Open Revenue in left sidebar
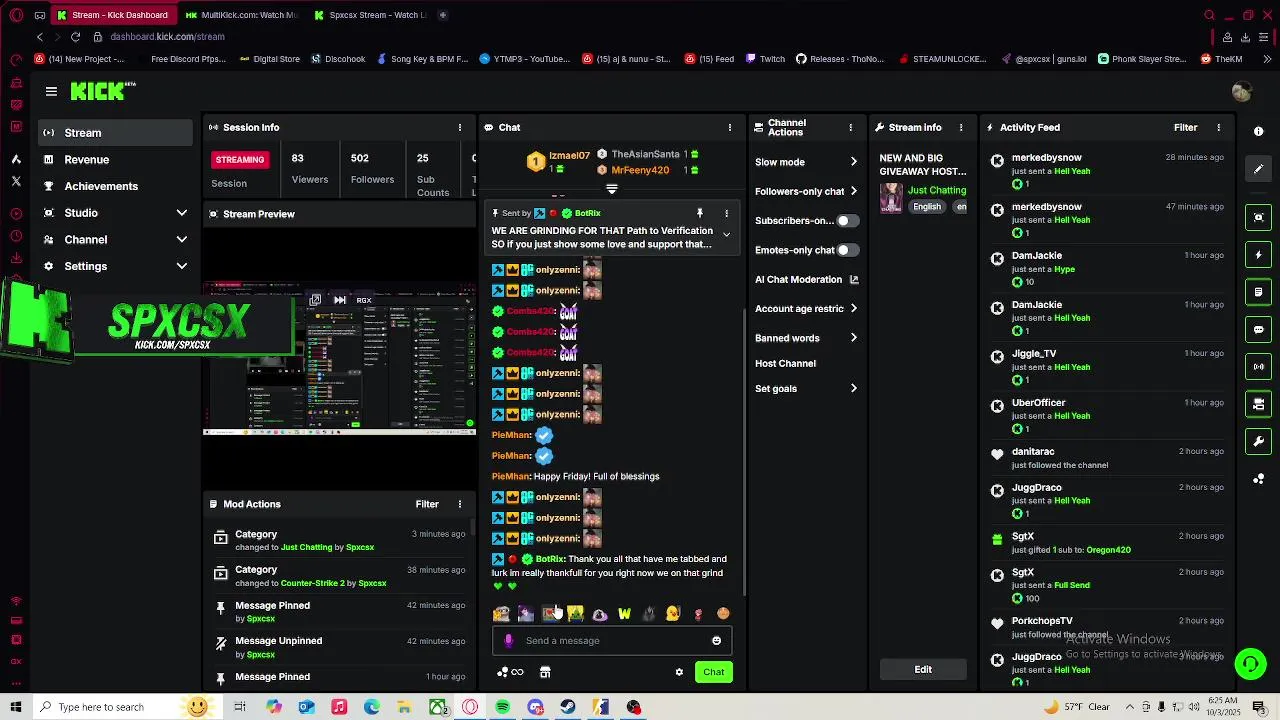Screen dimensions: 1280x720 click(116, 160)
